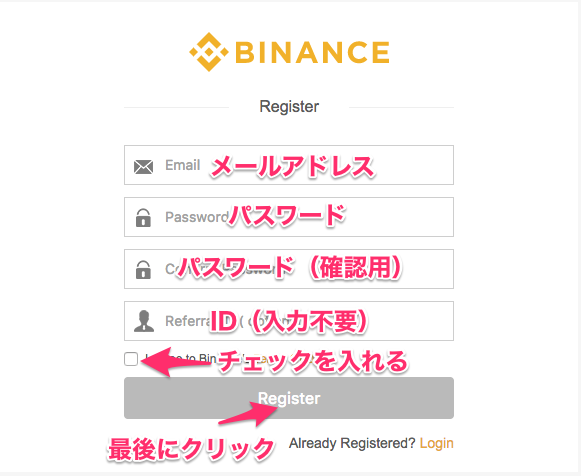Click the person silhouette icon beside Referral
Image resolution: width=581 pixels, height=476 pixels.
pyautogui.click(x=144, y=321)
